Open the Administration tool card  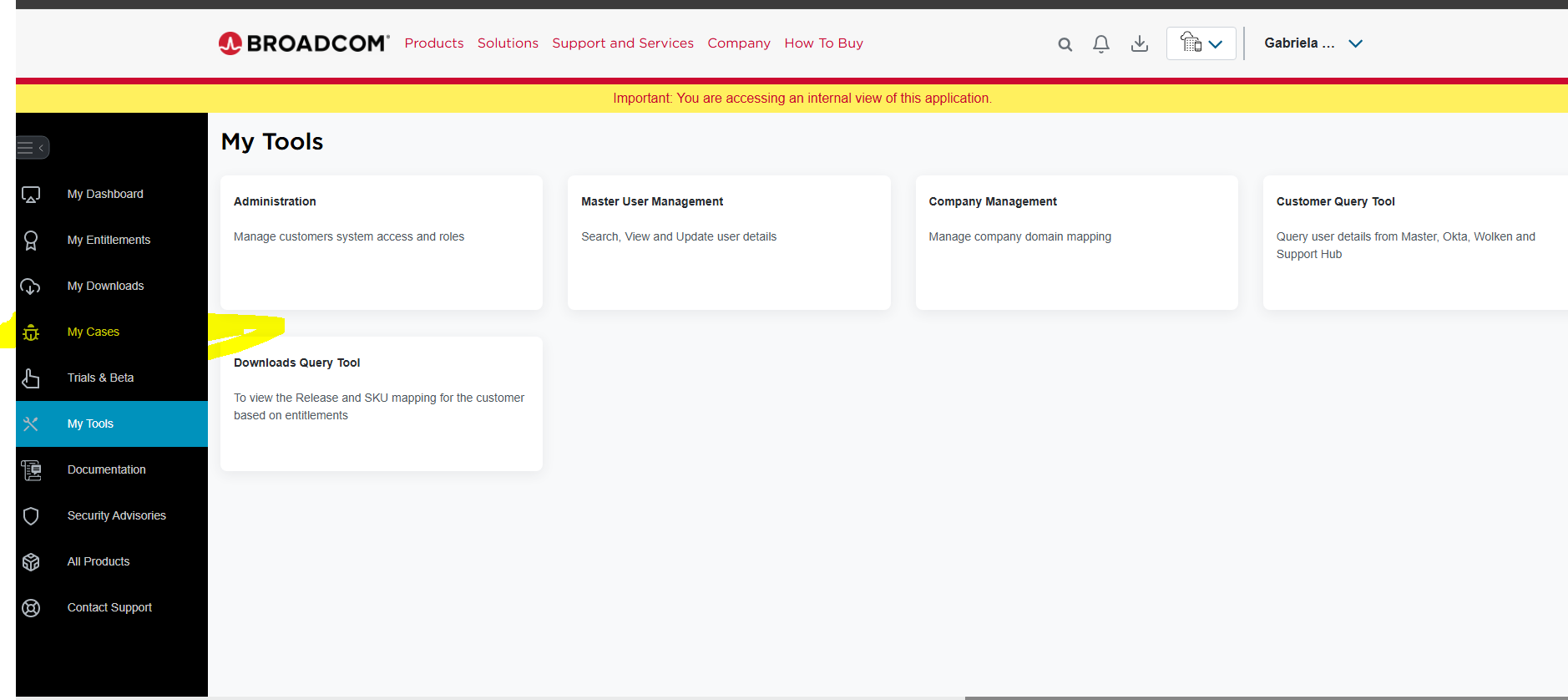coord(382,243)
